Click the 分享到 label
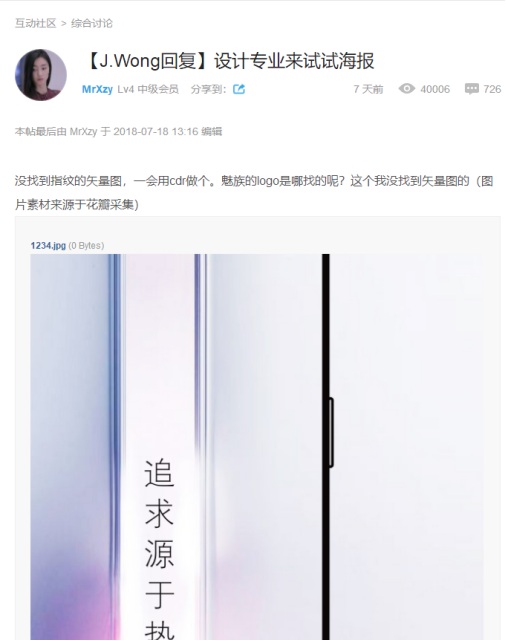Image resolution: width=506 pixels, height=641 pixels. [x=208, y=89]
